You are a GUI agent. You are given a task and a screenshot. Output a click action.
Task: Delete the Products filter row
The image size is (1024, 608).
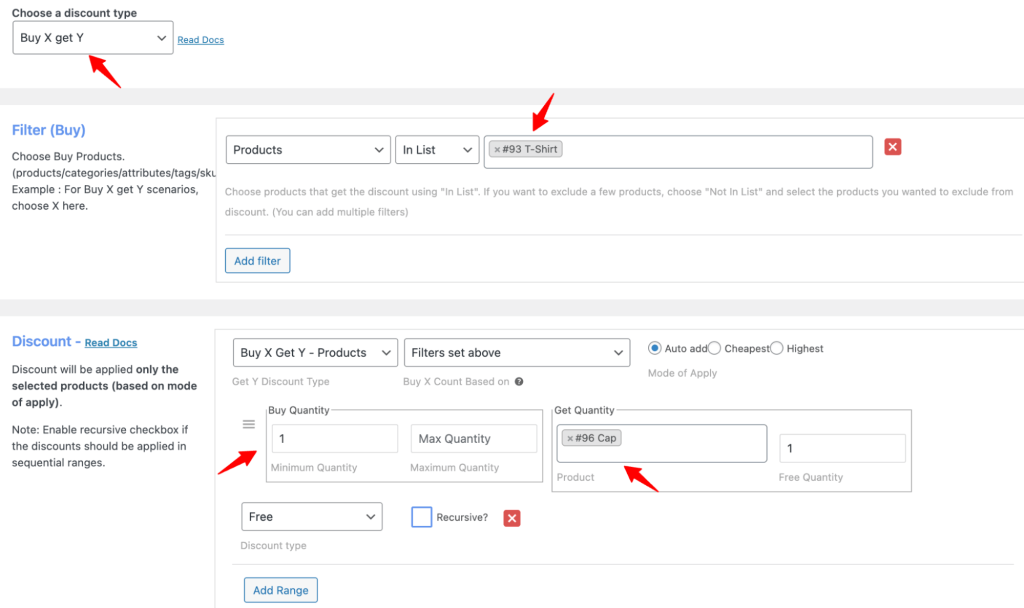click(892, 146)
